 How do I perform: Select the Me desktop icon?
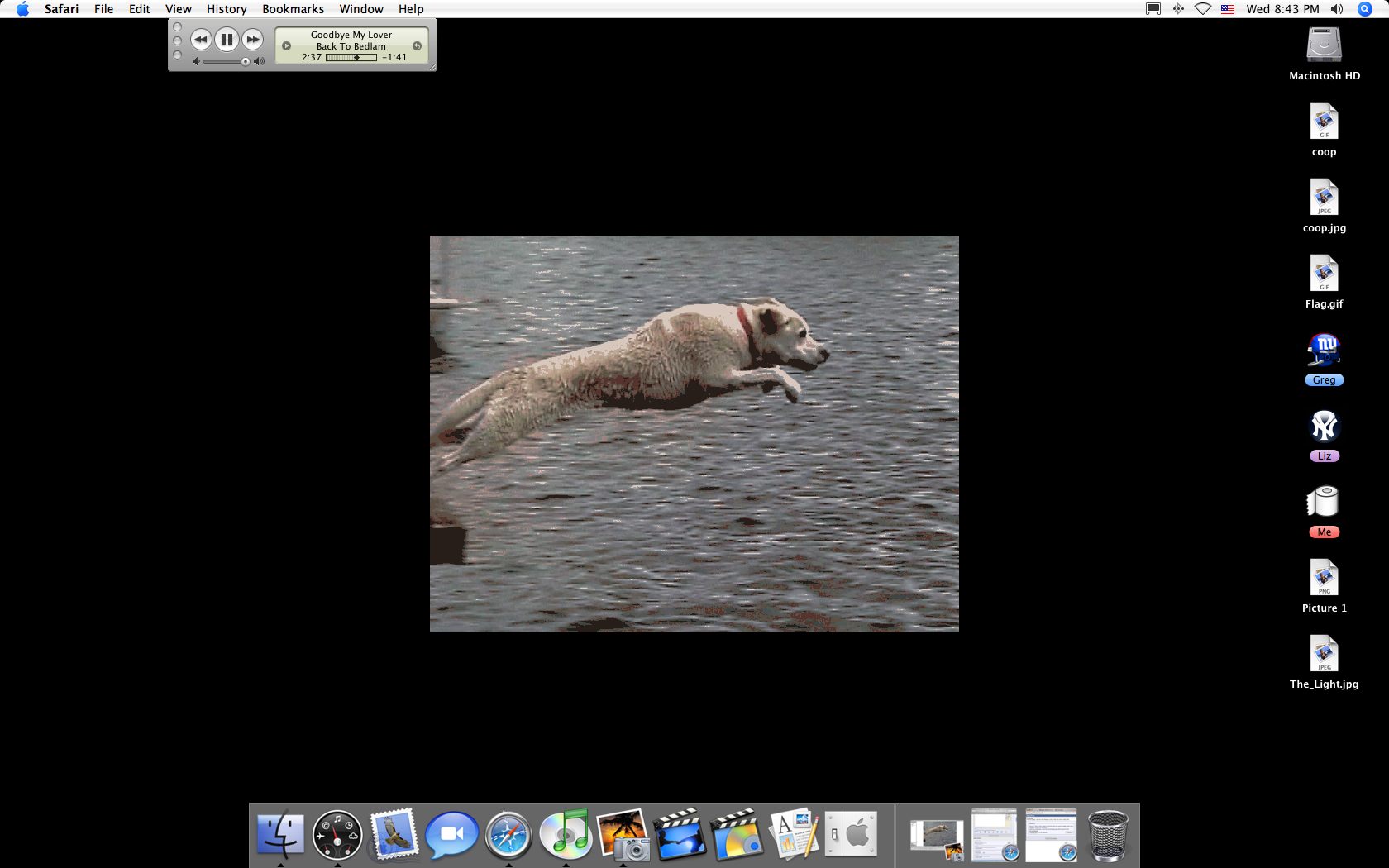point(1324,502)
